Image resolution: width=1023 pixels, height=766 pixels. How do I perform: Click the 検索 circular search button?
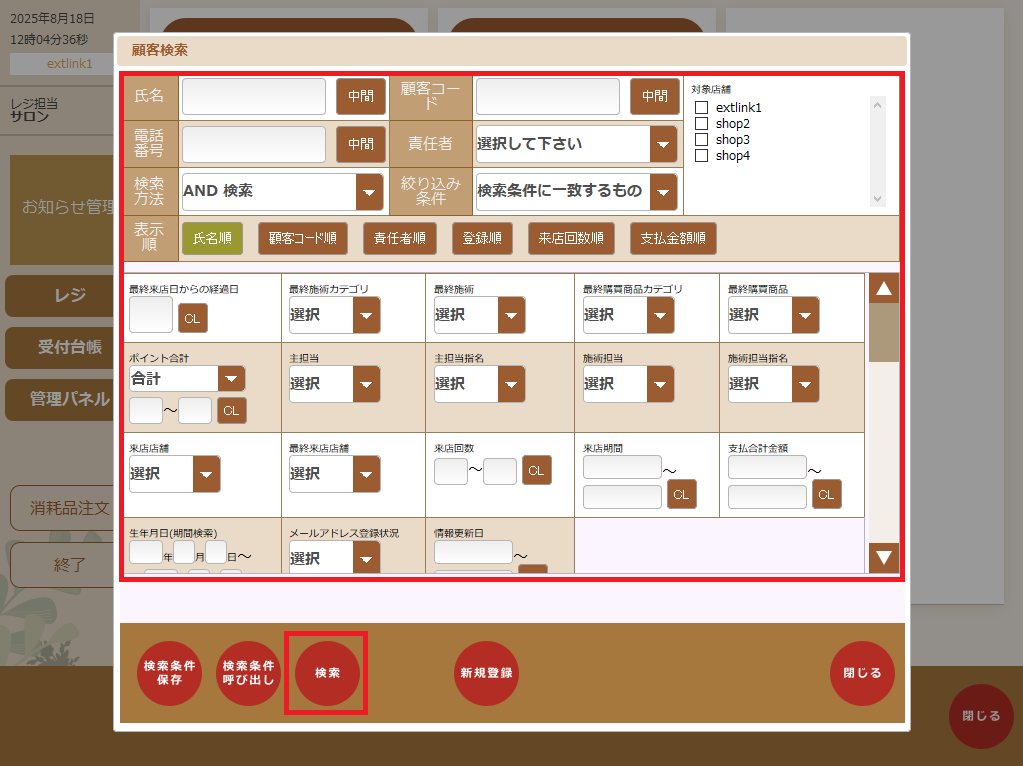[x=325, y=673]
